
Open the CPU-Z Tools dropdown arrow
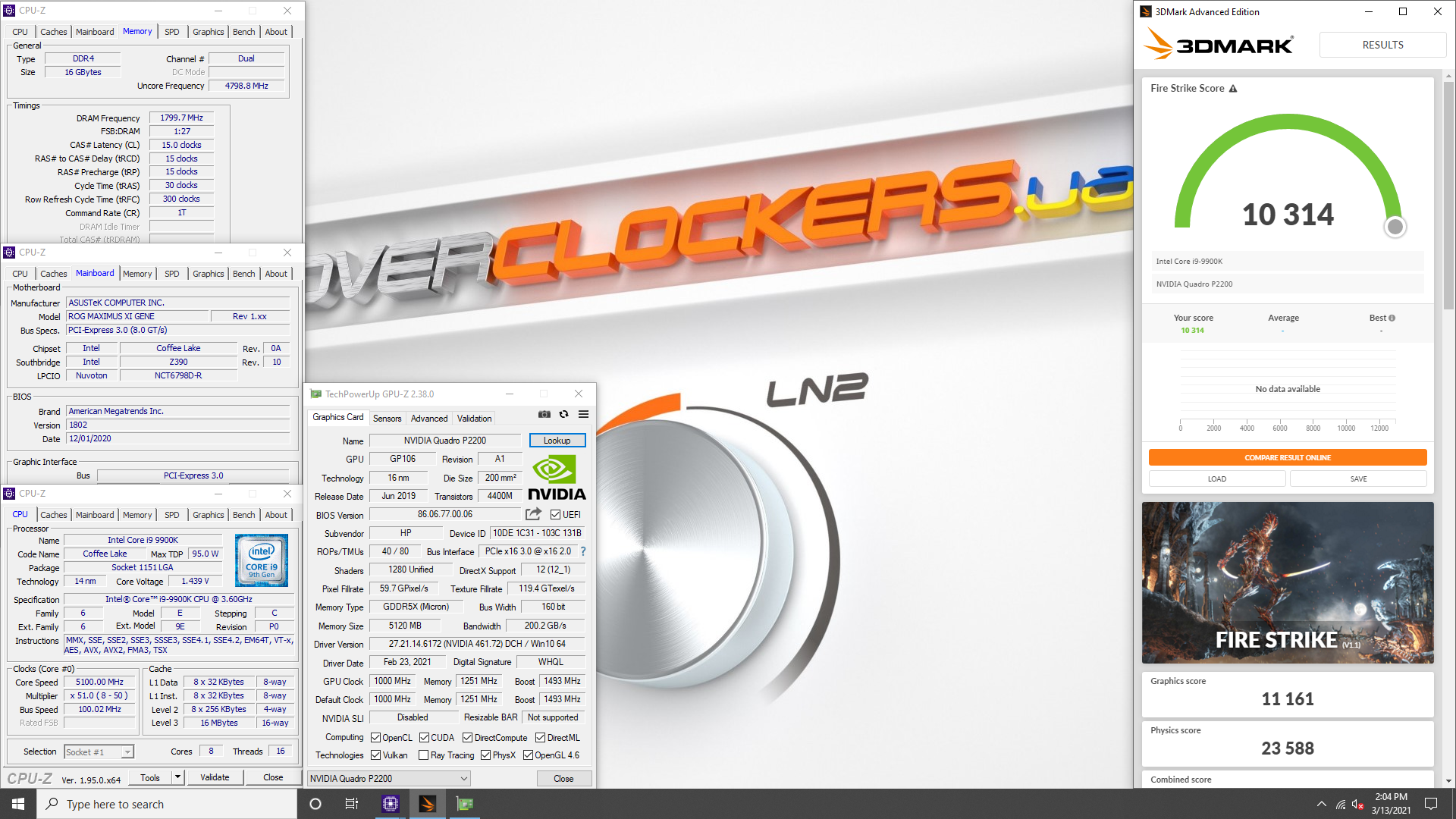tap(177, 777)
